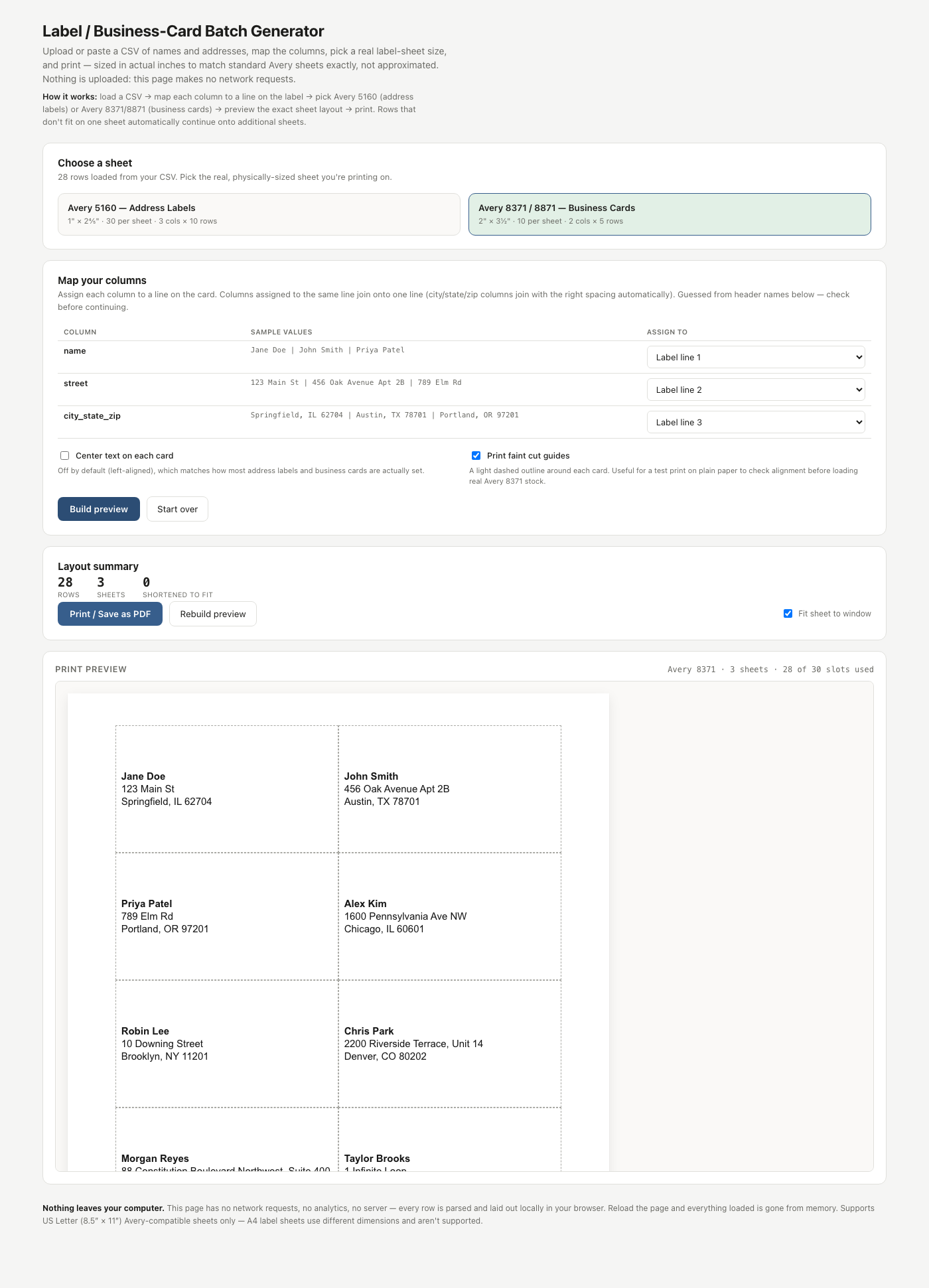Click the Robin Lee card in preview

(x=227, y=1044)
